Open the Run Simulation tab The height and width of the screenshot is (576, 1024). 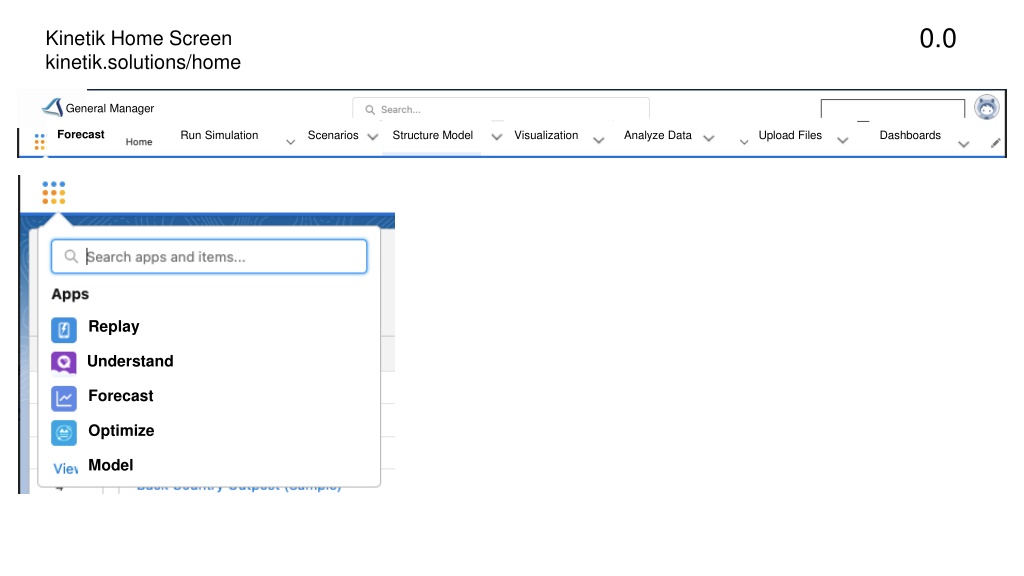pyautogui.click(x=219, y=135)
